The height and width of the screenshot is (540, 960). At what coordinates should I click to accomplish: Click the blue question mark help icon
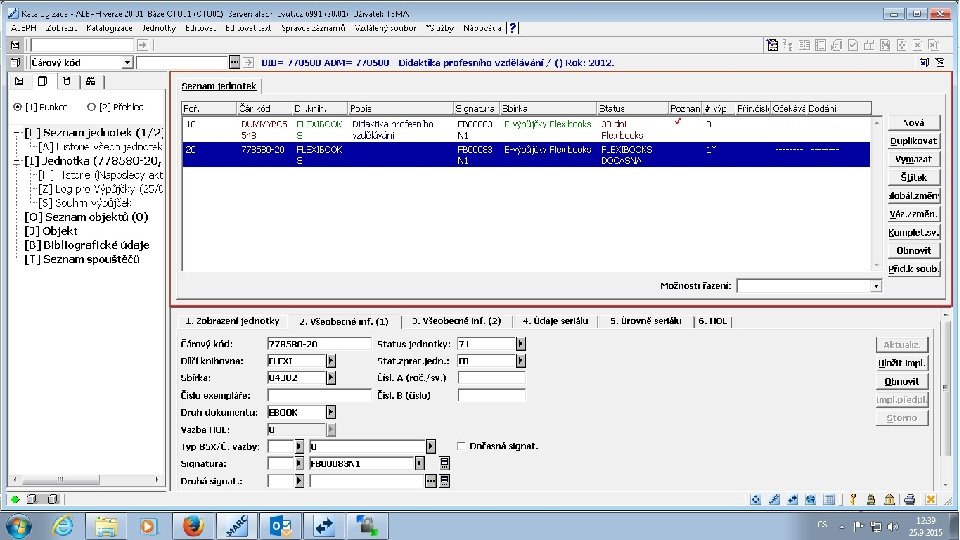click(x=513, y=28)
